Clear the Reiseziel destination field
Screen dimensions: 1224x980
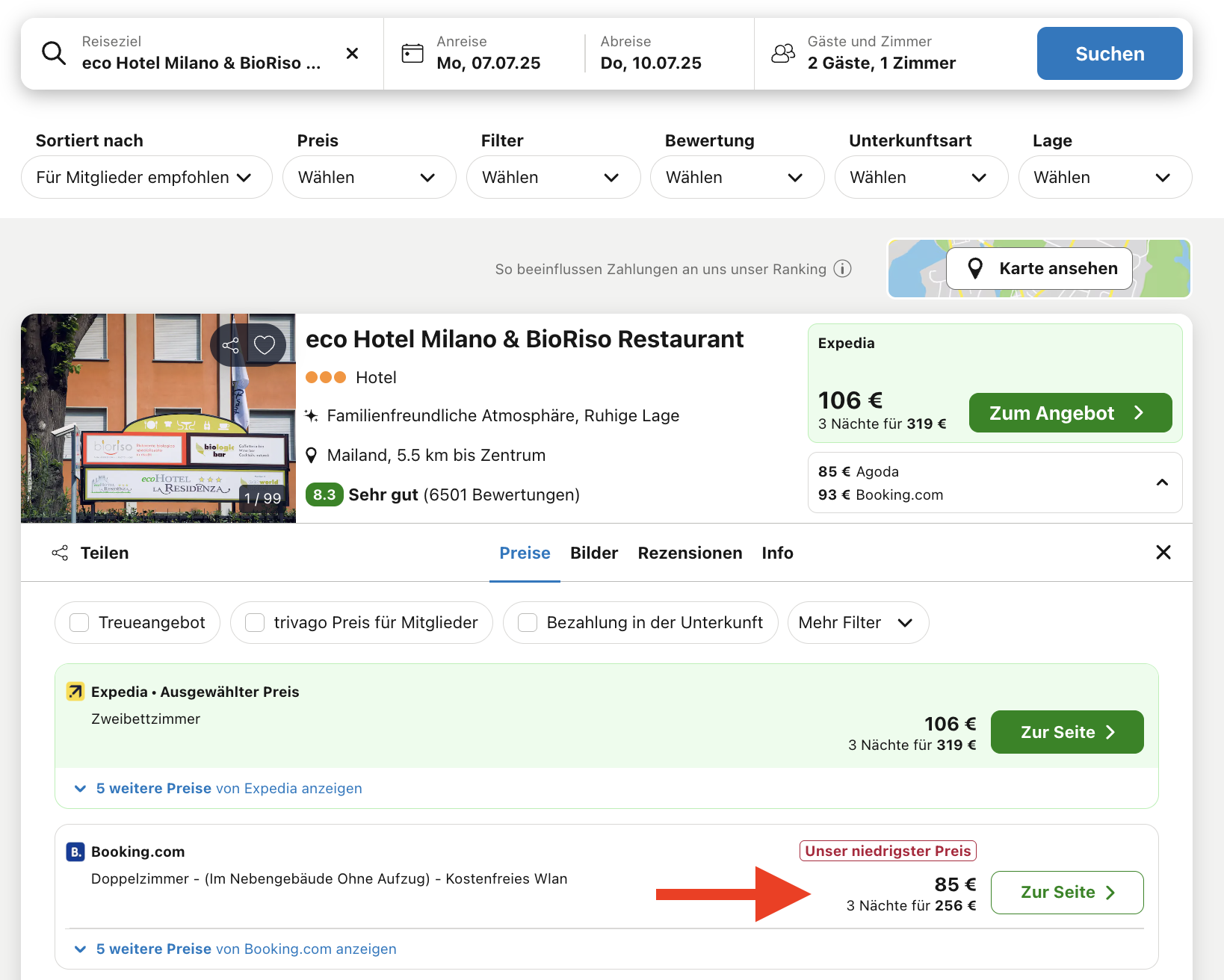[352, 54]
